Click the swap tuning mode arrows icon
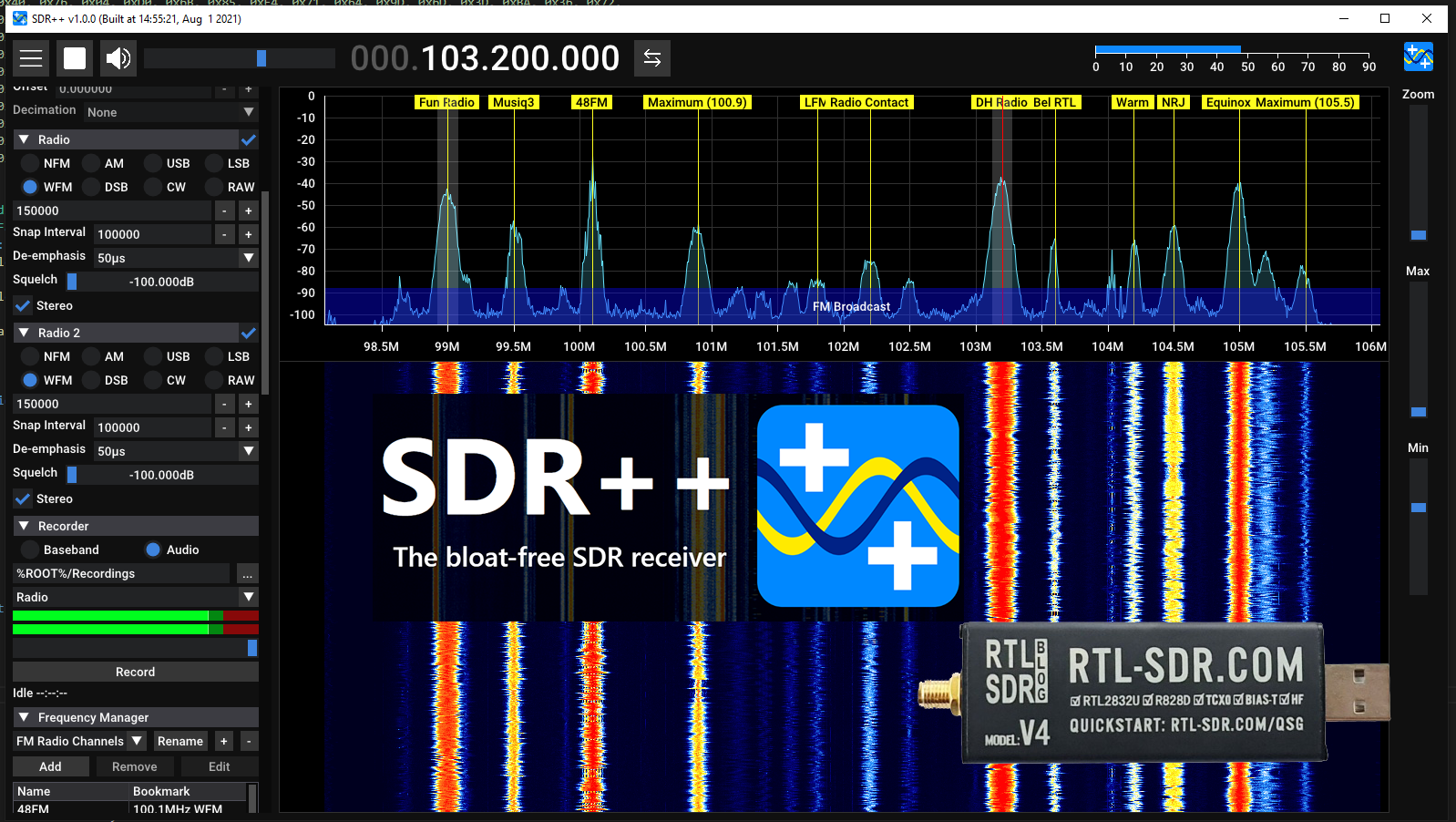 652,58
